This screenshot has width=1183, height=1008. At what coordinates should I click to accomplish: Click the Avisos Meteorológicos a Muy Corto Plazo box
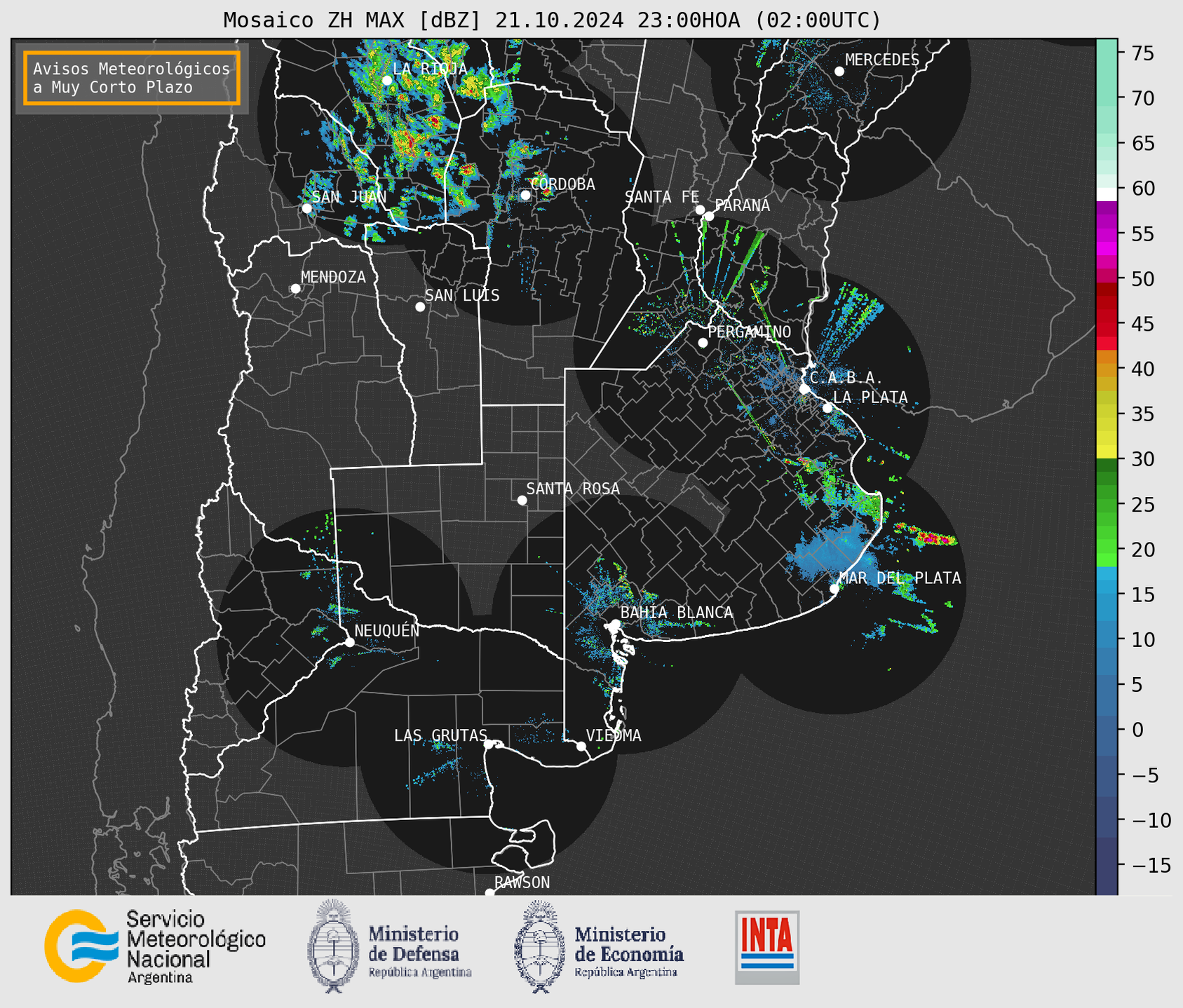(132, 78)
